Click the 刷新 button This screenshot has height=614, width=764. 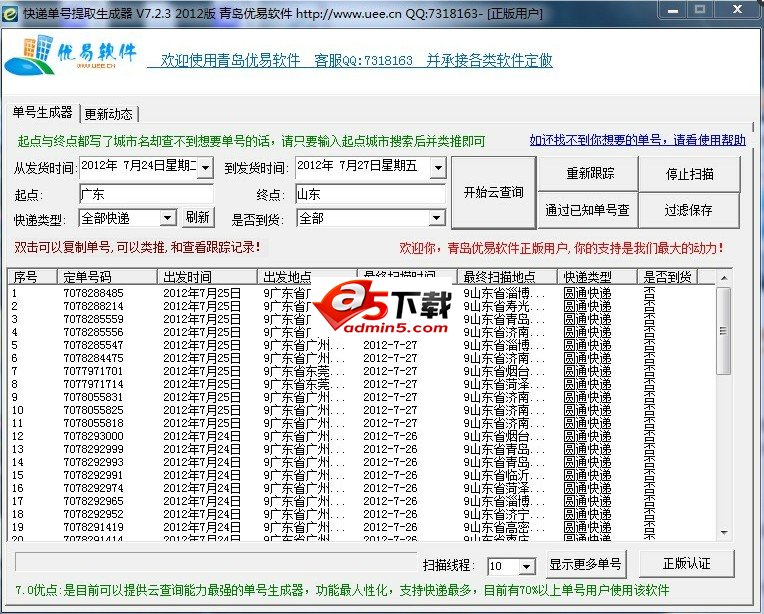point(197,217)
